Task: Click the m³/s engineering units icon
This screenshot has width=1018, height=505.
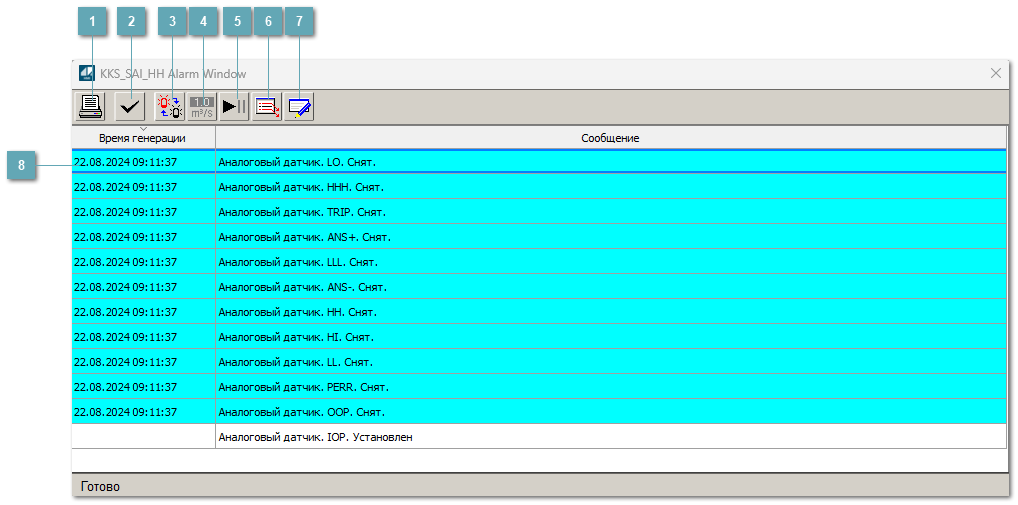Action: pyautogui.click(x=202, y=106)
